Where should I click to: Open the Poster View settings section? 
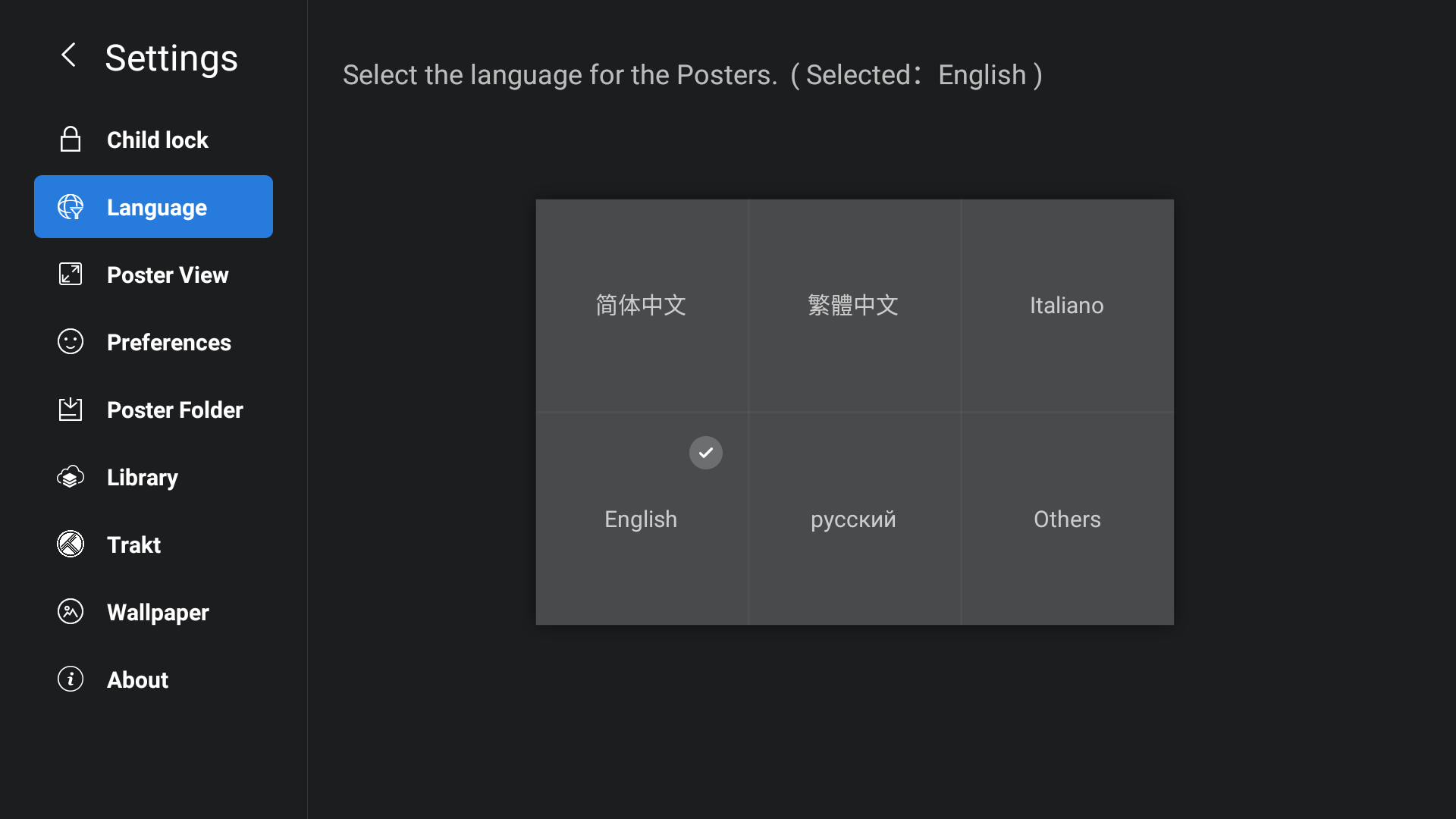pyautogui.click(x=168, y=275)
